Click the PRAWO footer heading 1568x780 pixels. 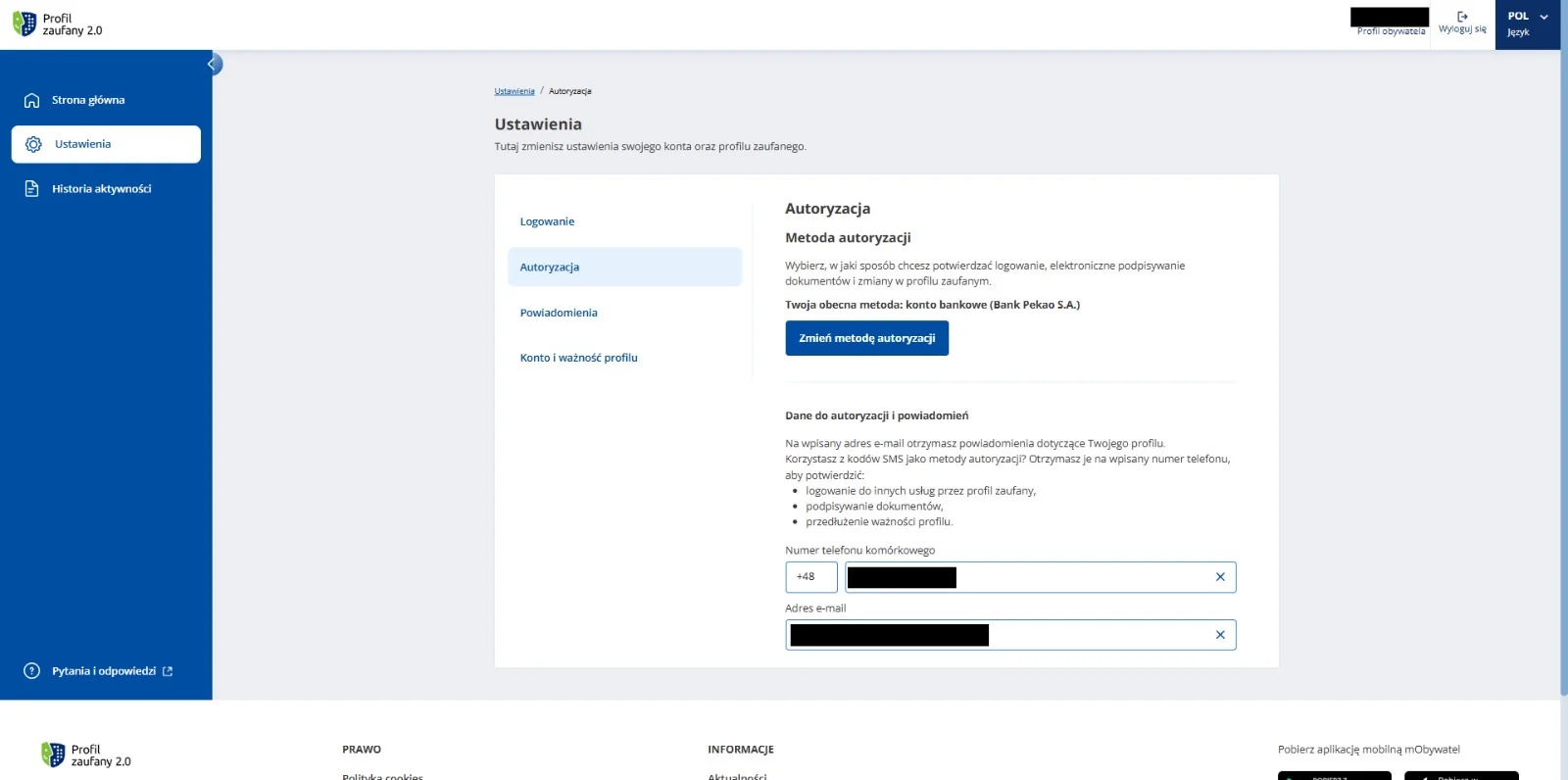point(362,750)
